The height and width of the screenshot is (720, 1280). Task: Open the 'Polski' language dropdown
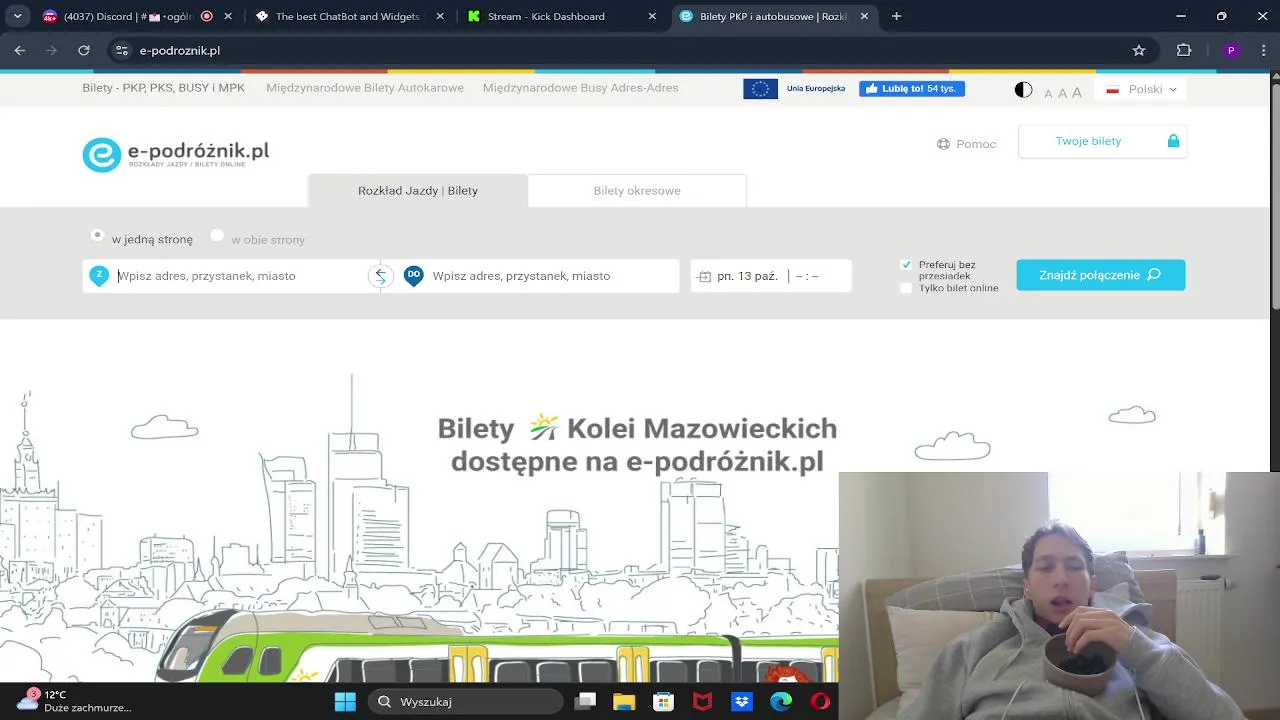click(1141, 89)
